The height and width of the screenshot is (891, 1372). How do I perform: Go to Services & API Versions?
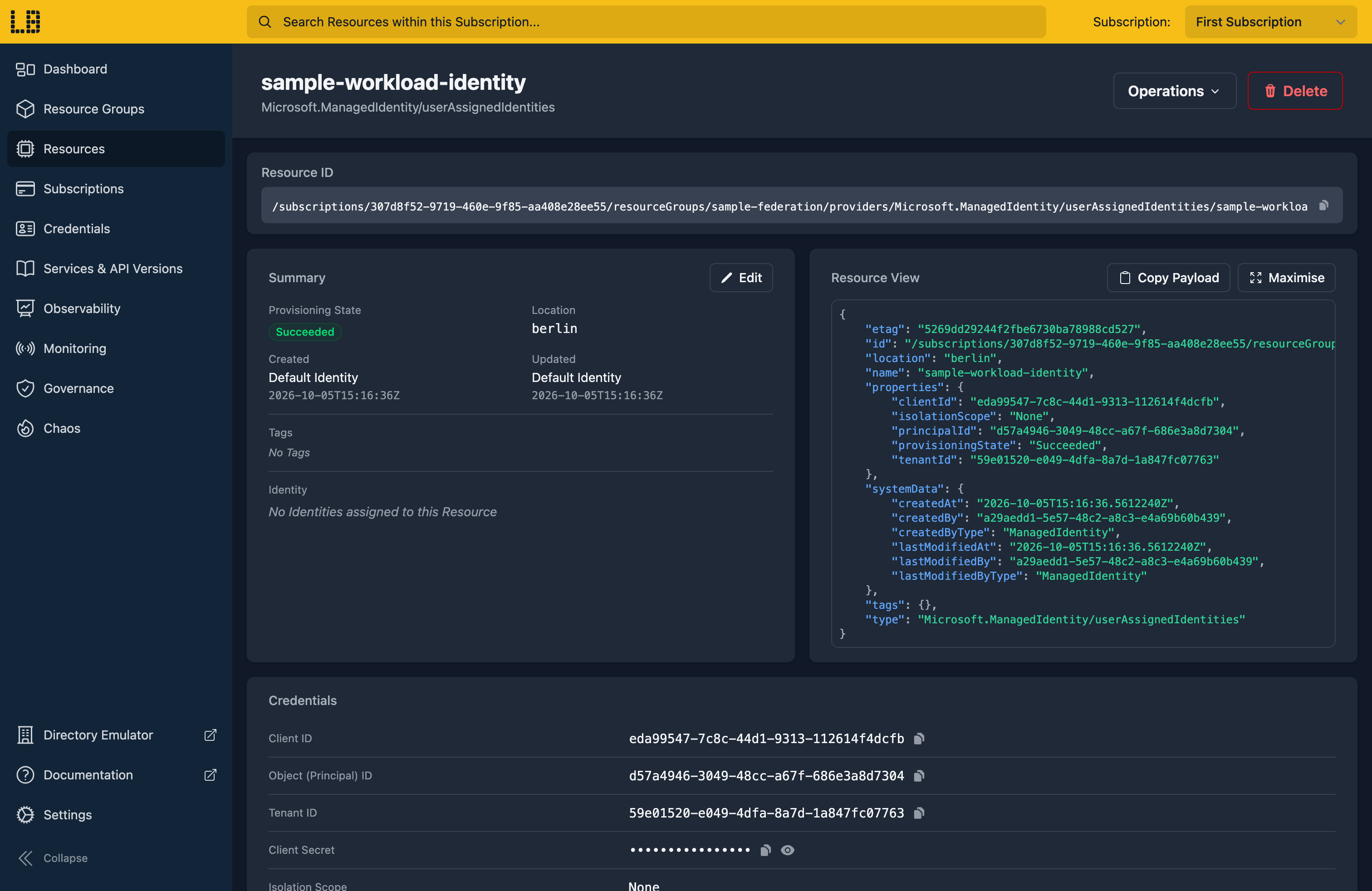pyautogui.click(x=116, y=269)
